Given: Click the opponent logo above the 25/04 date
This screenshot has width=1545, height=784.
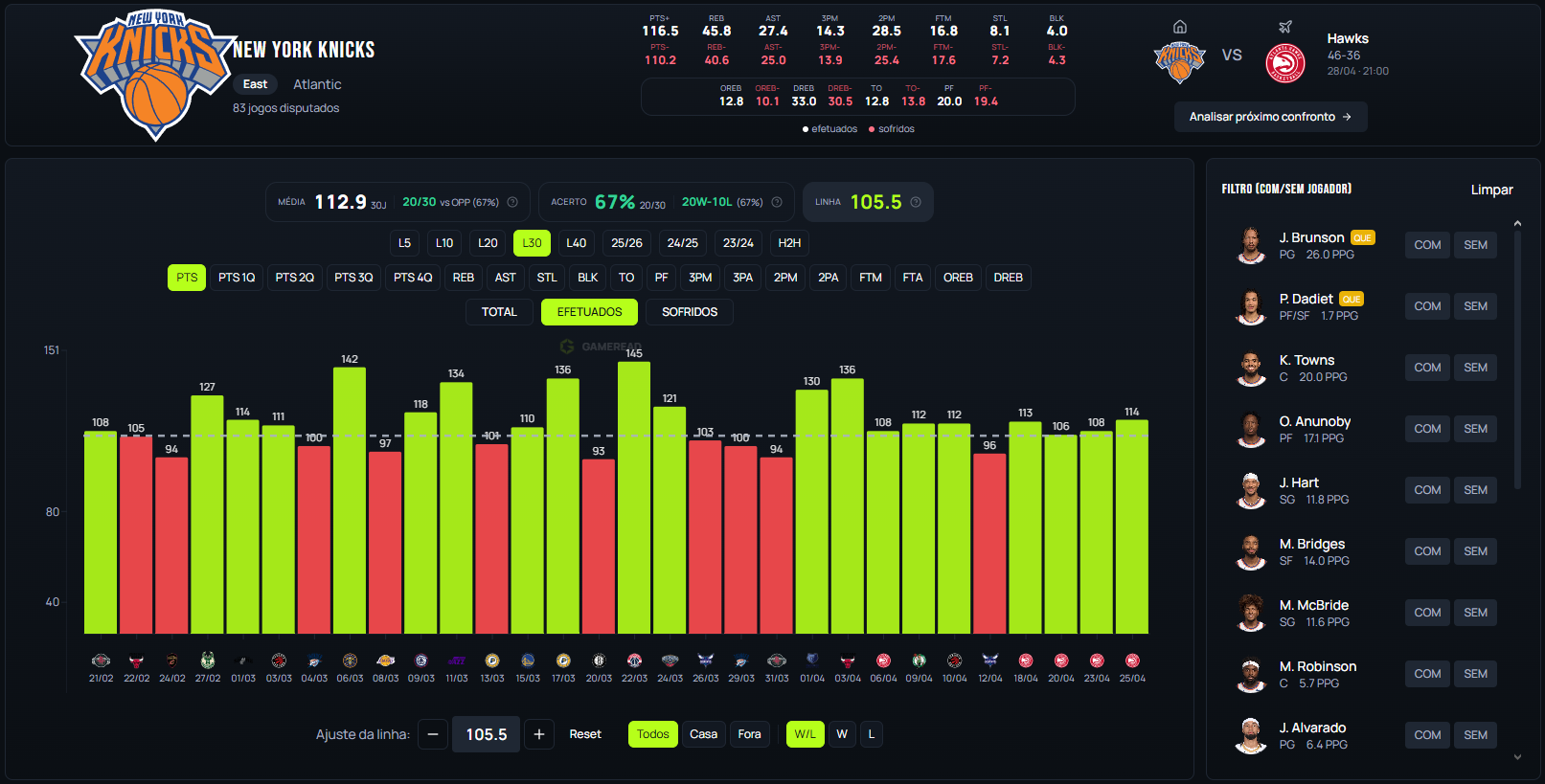Looking at the screenshot, I should tap(1132, 661).
